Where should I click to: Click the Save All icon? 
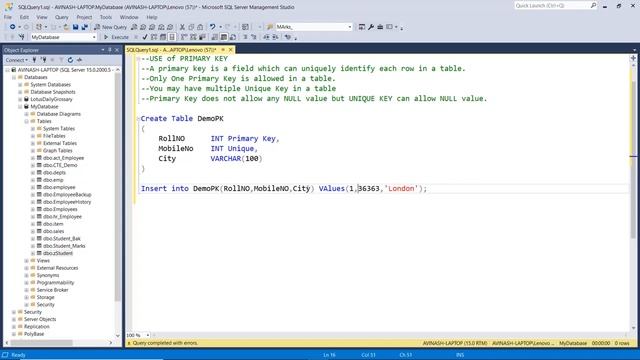point(84,27)
